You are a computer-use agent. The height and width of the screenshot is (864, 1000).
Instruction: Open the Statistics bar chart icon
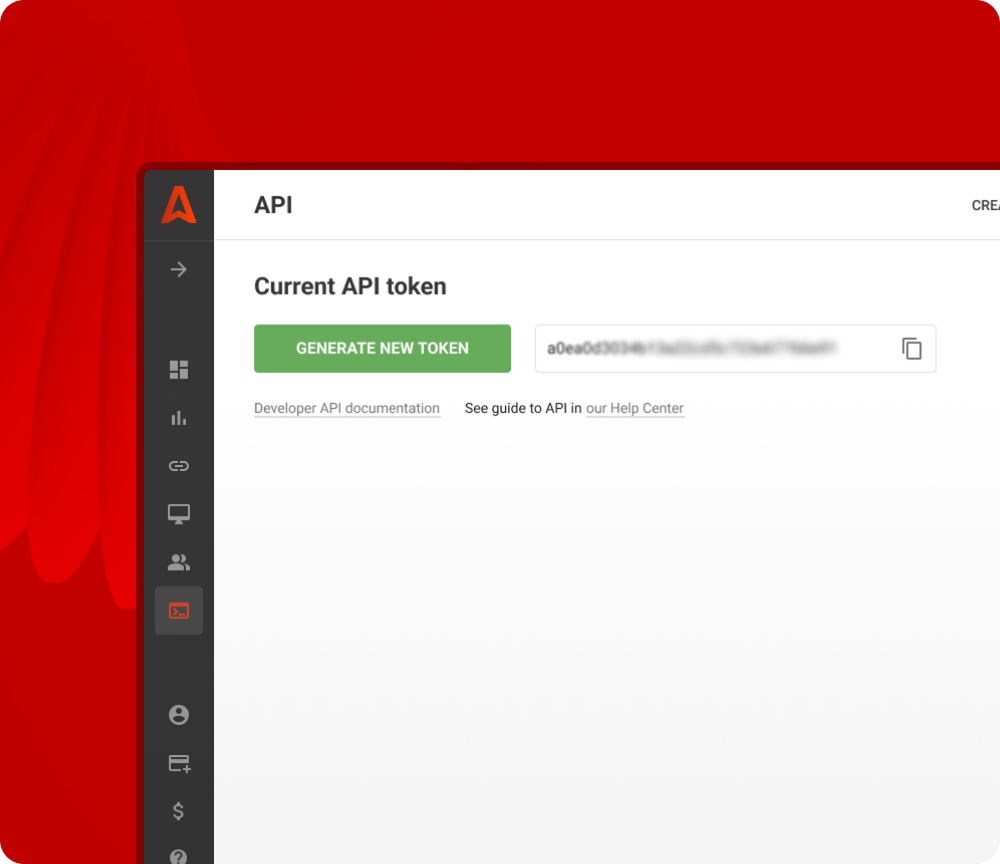click(179, 418)
